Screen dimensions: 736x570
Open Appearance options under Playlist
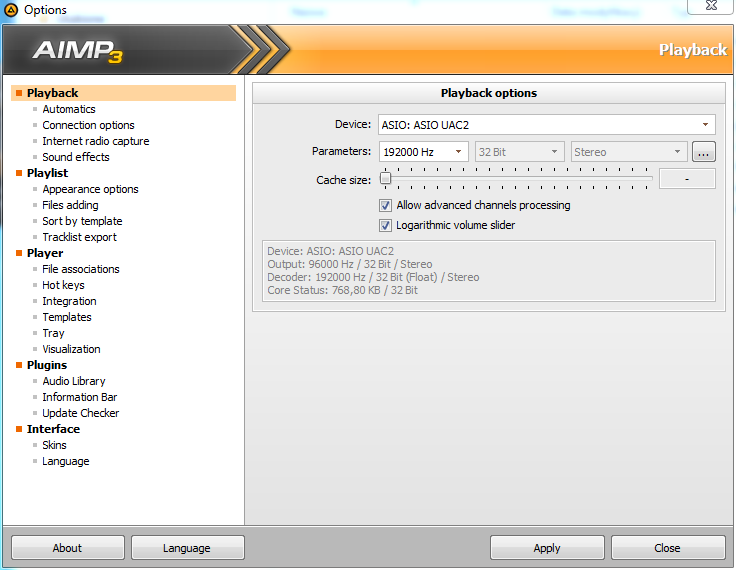point(90,189)
